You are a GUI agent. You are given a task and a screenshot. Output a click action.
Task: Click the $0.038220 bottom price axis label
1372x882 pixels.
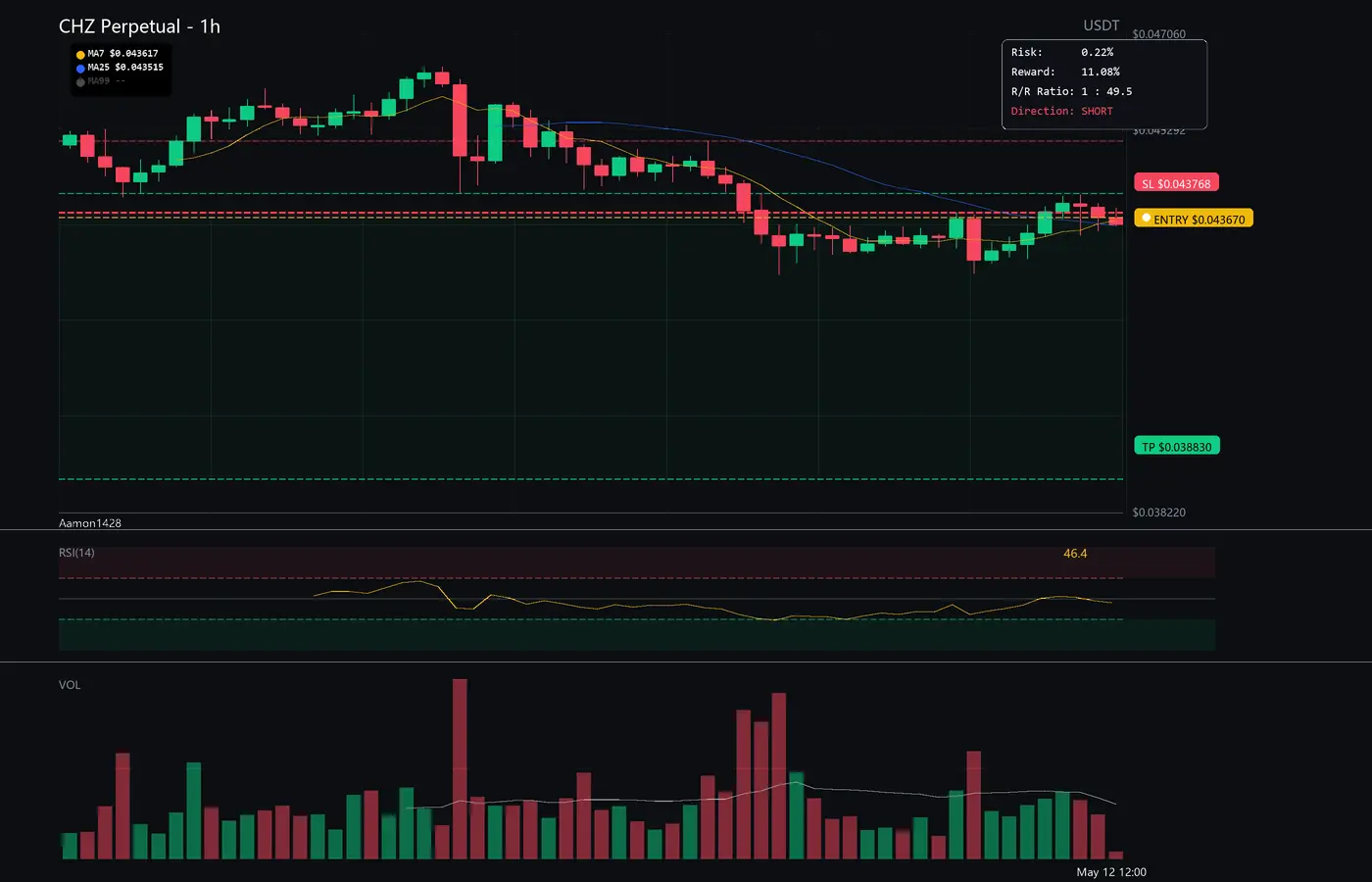point(1158,513)
